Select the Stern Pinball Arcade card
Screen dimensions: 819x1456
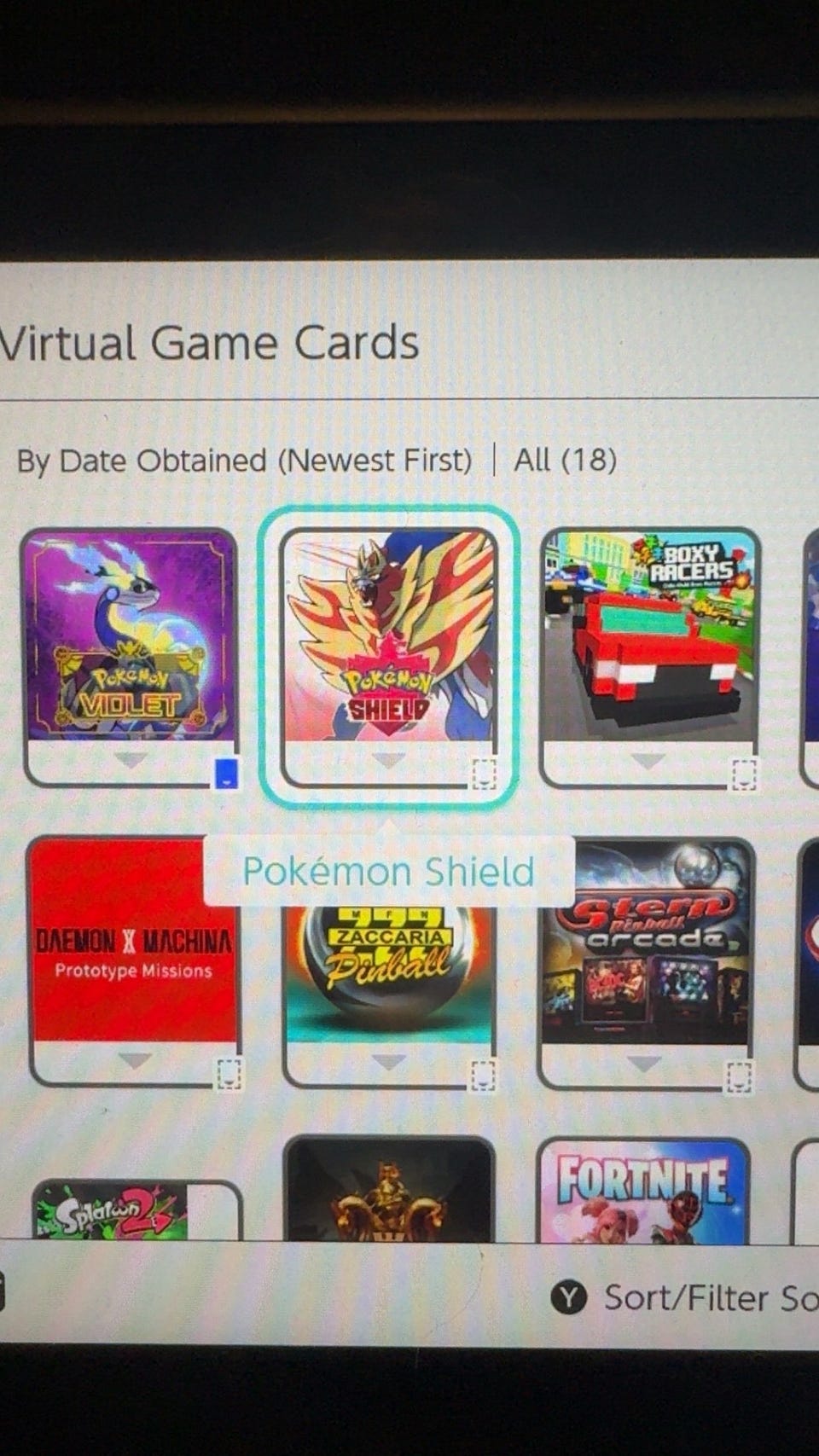point(646,964)
